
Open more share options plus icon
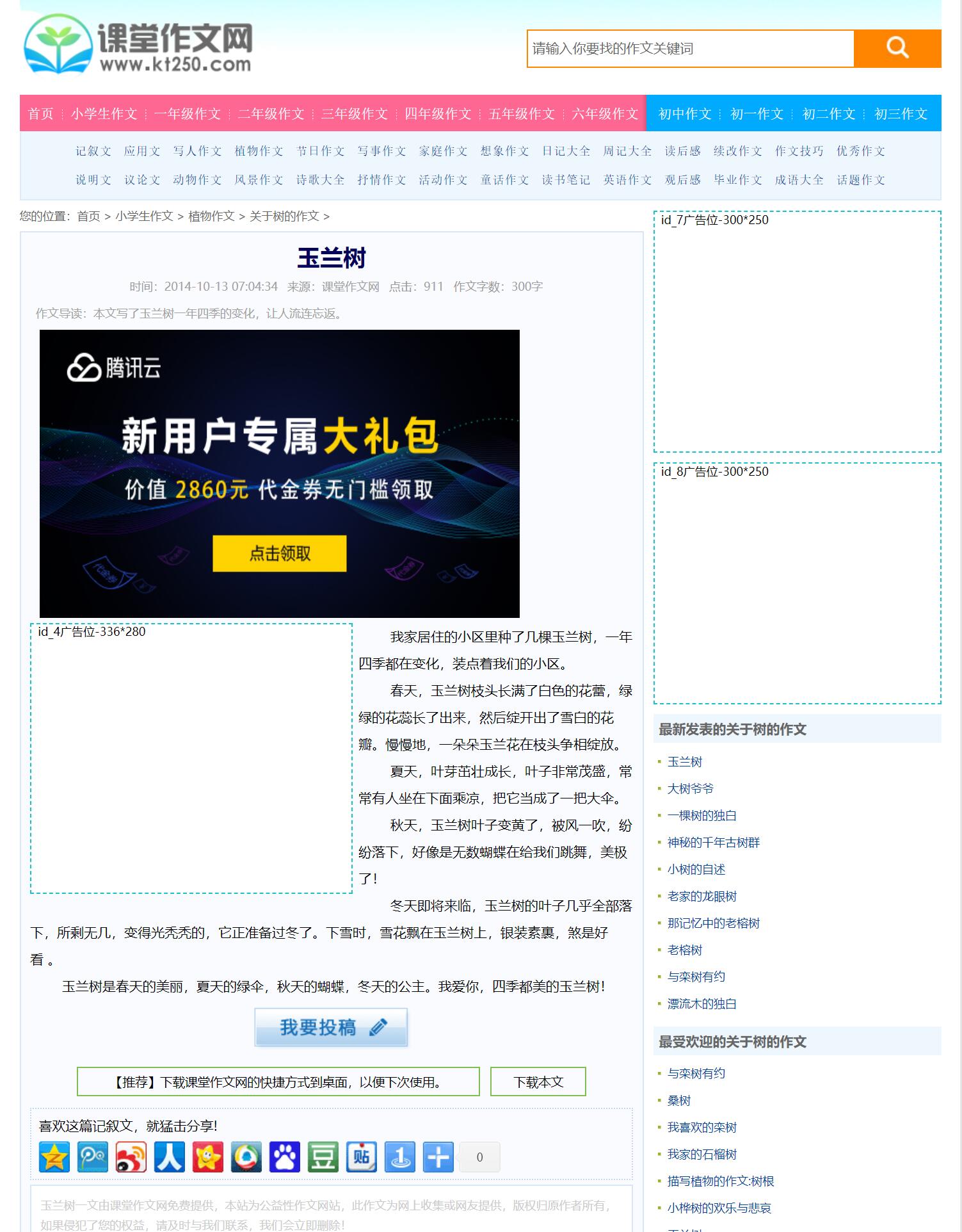[438, 1157]
